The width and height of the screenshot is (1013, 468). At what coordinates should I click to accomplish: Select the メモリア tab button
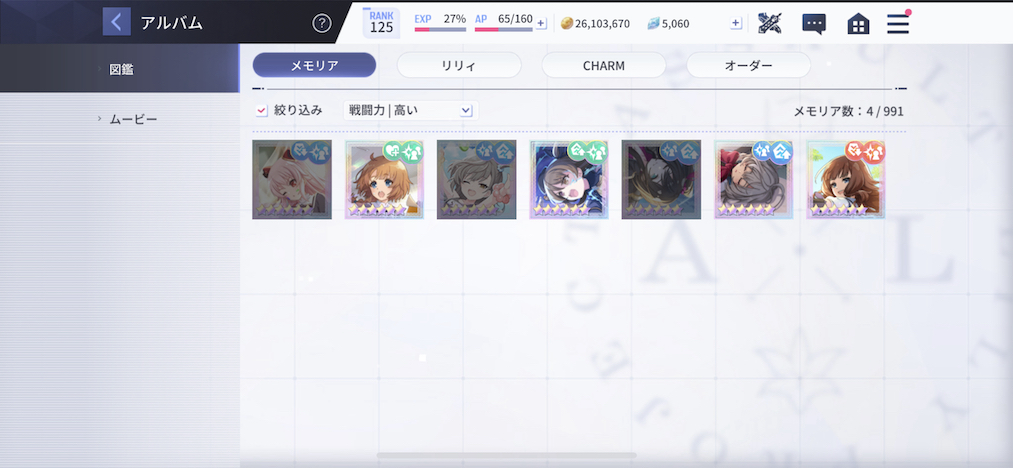click(314, 65)
